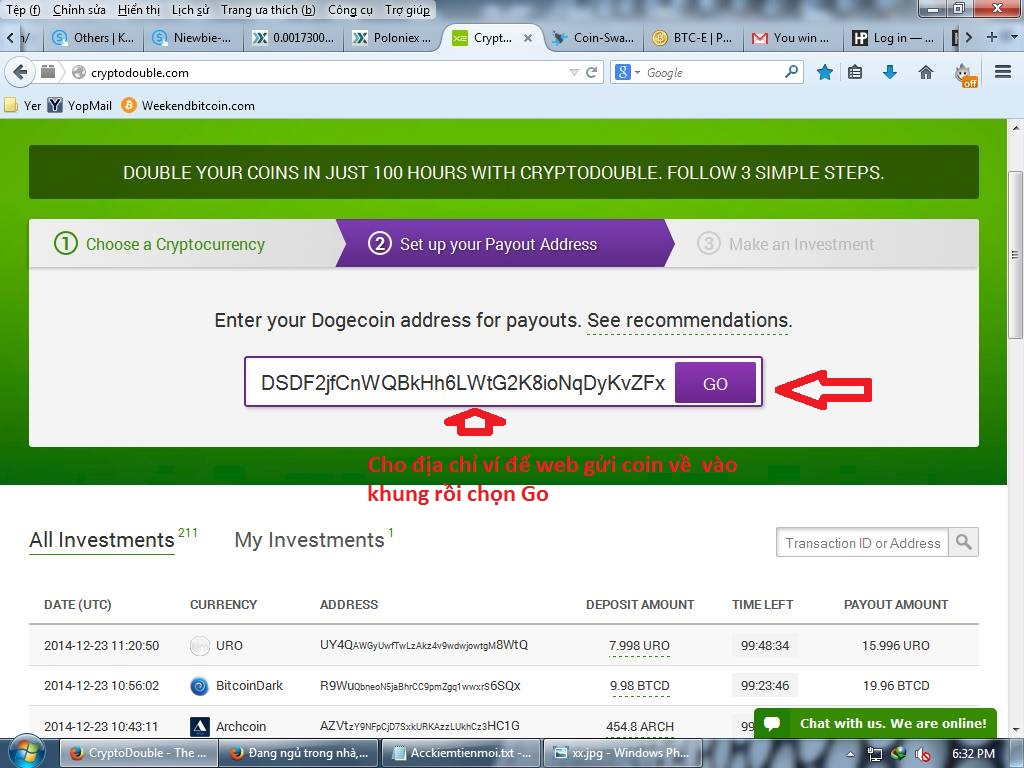
Task: Close the CryptoDouble tab
Action: click(528, 39)
